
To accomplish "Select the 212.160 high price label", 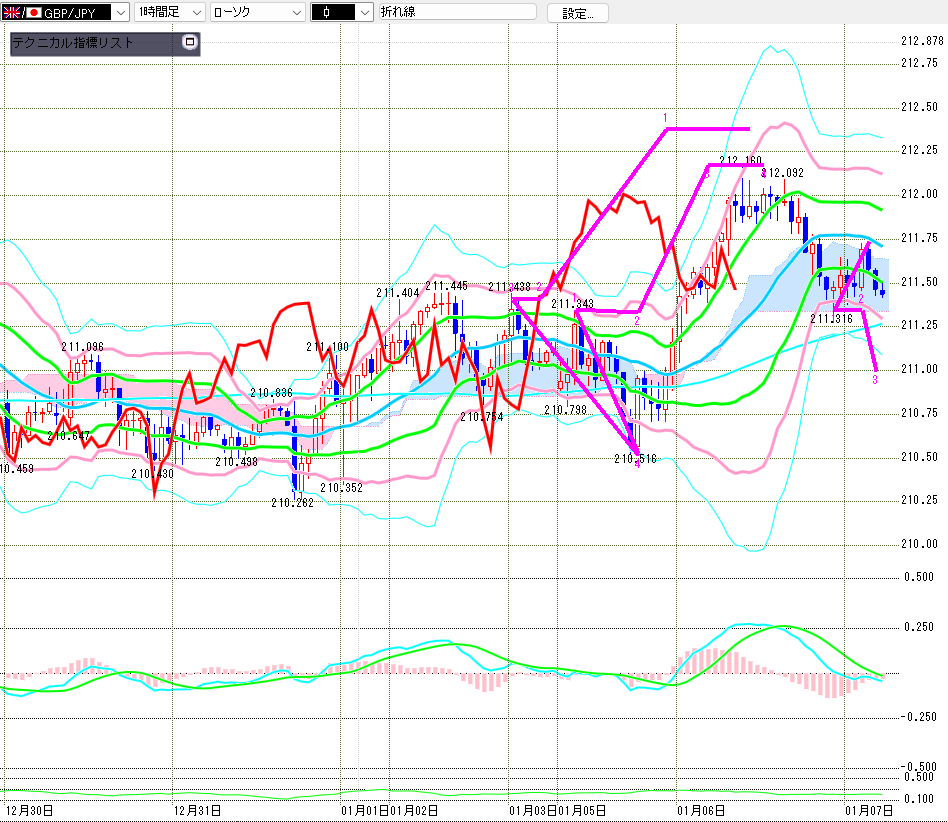I will 740,161.
